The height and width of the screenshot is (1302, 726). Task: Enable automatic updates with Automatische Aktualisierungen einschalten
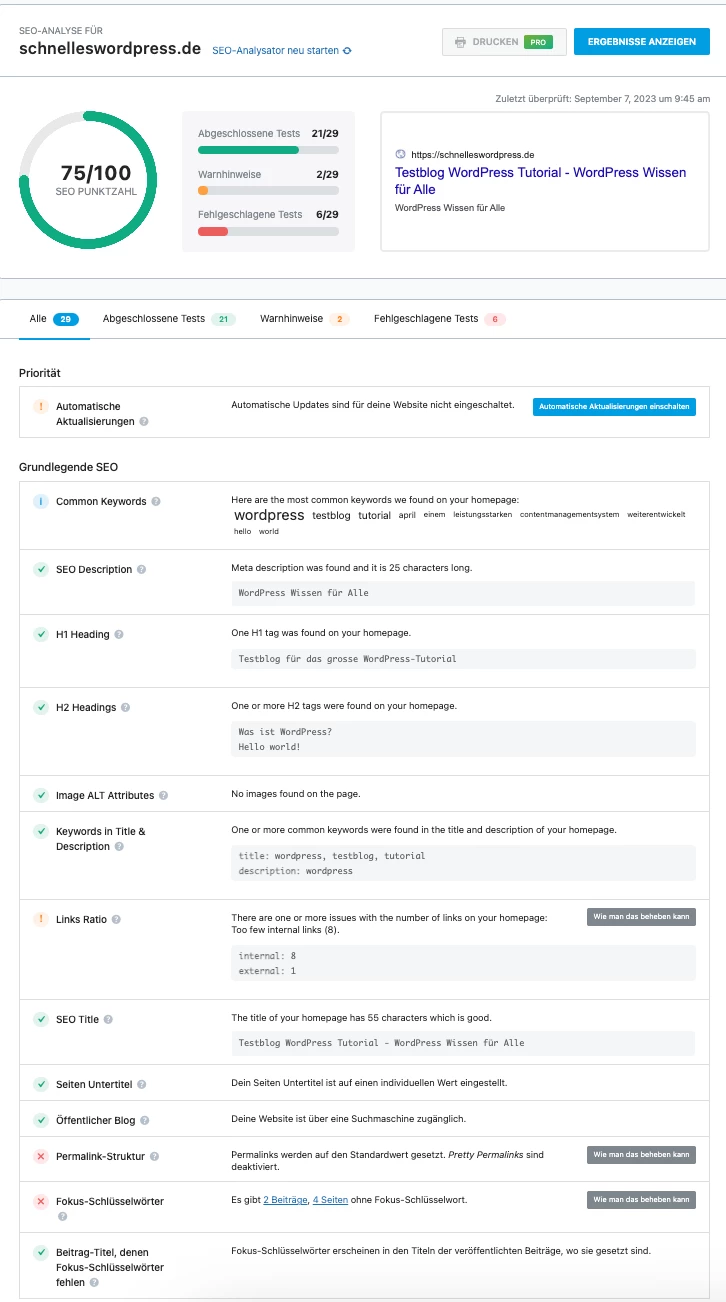(613, 407)
